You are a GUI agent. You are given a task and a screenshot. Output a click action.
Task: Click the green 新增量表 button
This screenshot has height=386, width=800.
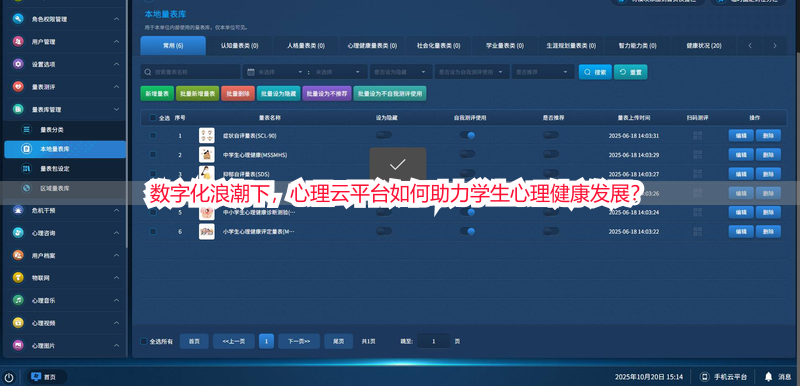point(157,94)
